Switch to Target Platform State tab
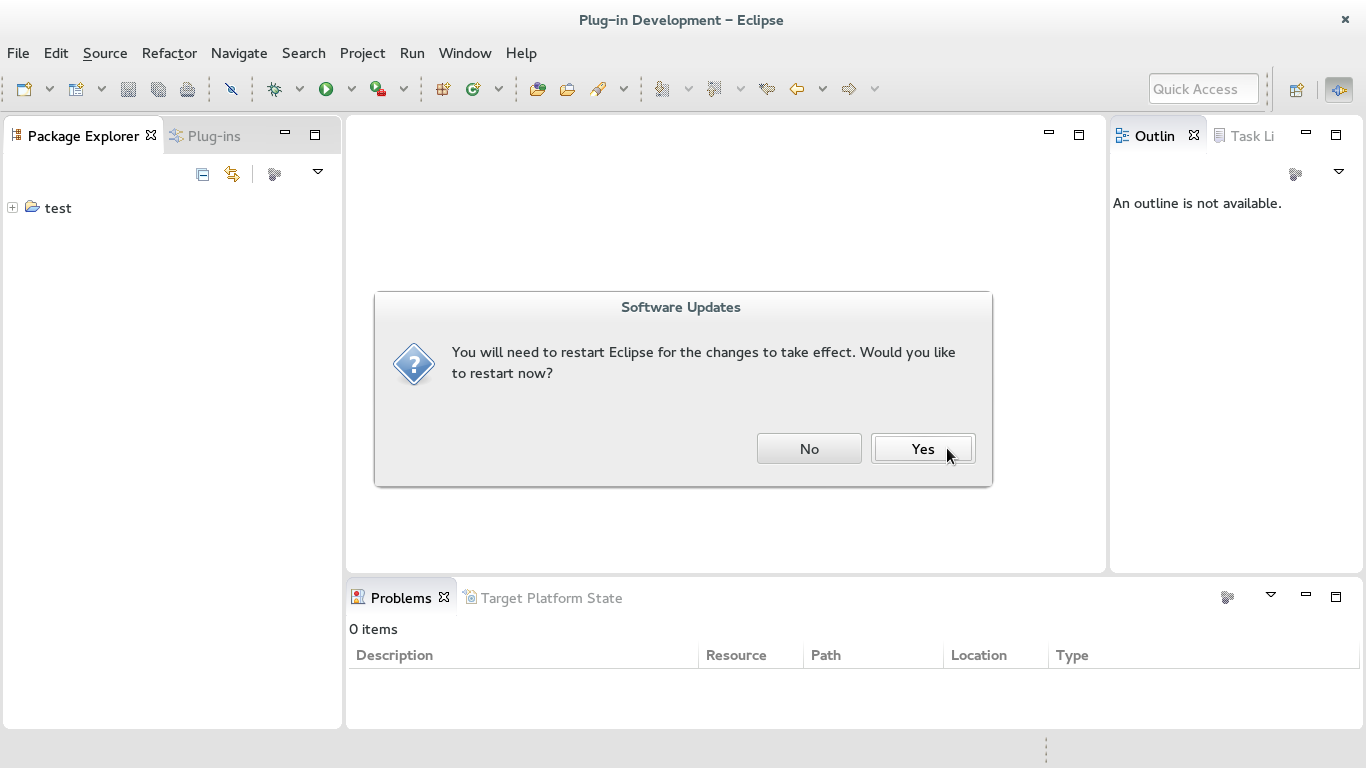The width and height of the screenshot is (1366, 768). click(x=543, y=598)
